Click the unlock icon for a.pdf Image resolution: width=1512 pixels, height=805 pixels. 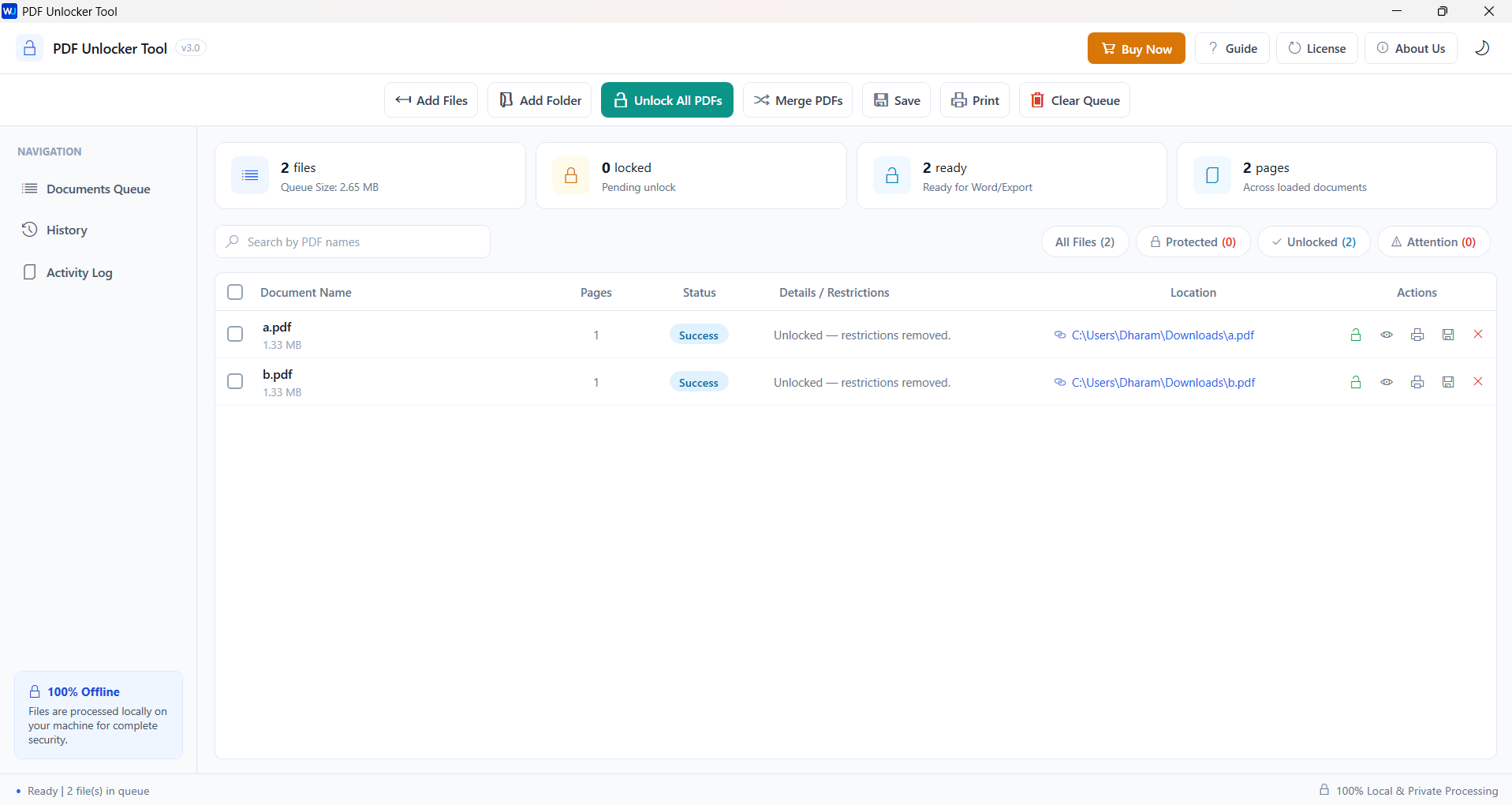pos(1356,335)
